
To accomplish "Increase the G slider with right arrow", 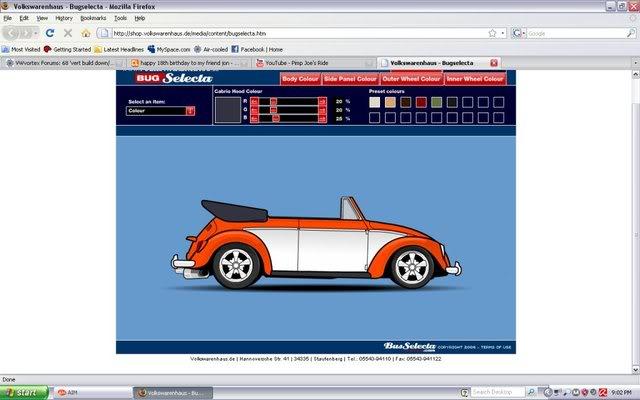I will (x=322, y=110).
